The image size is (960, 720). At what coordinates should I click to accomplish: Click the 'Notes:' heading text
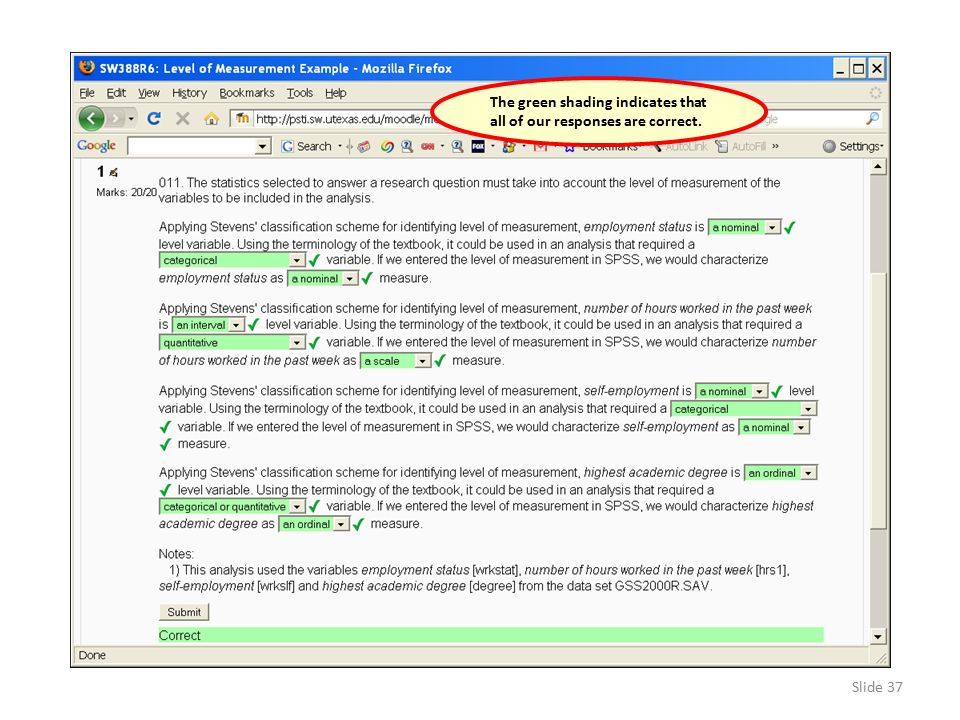pyautogui.click(x=176, y=554)
